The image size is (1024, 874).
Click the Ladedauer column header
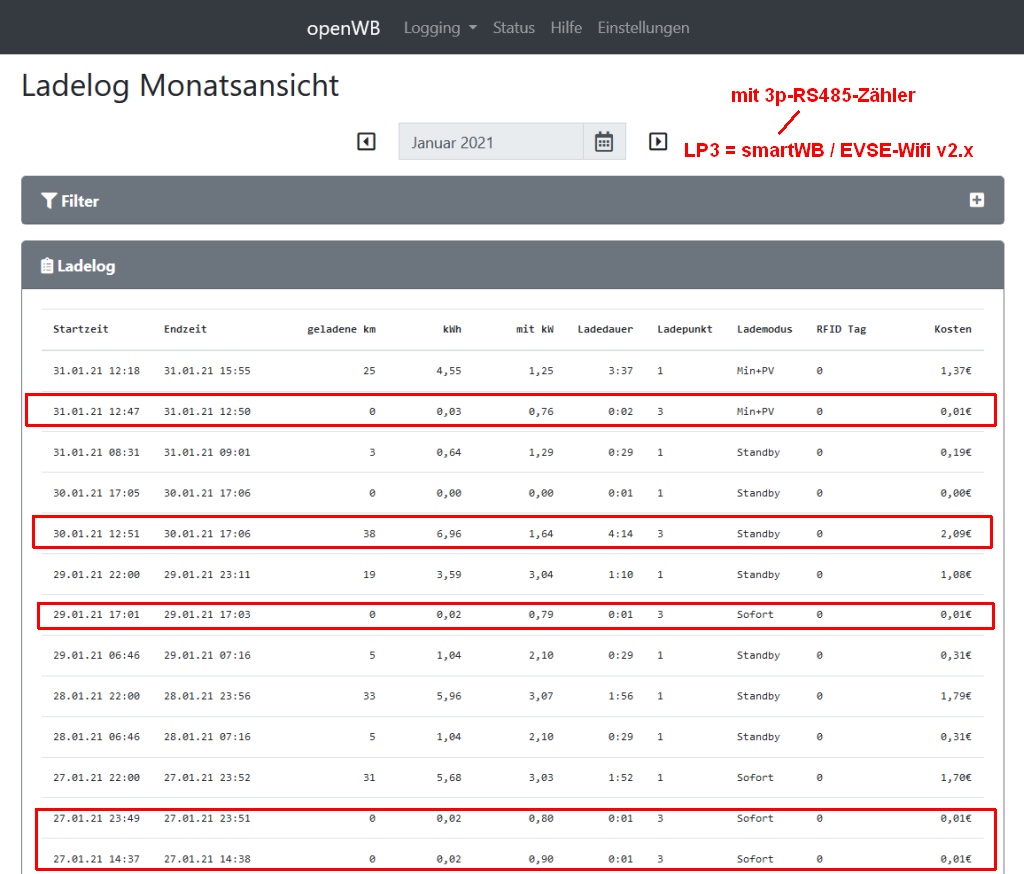pos(605,329)
